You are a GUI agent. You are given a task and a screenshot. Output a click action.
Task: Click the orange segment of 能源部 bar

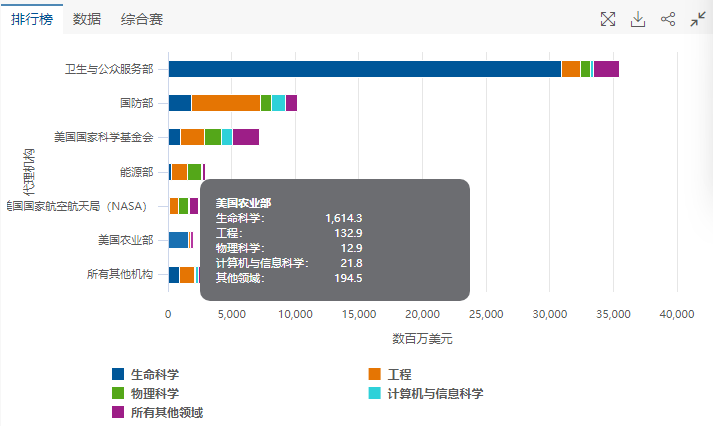[179, 172]
